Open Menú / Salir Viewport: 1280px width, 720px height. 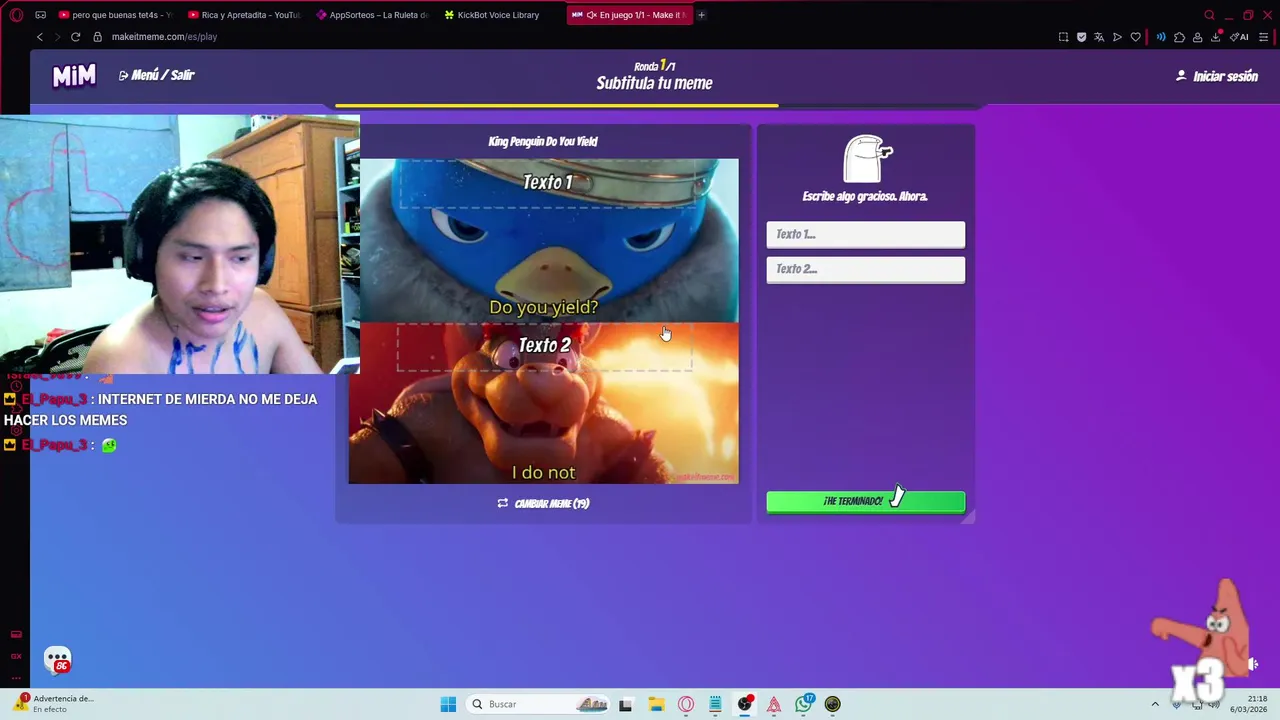pos(156,75)
